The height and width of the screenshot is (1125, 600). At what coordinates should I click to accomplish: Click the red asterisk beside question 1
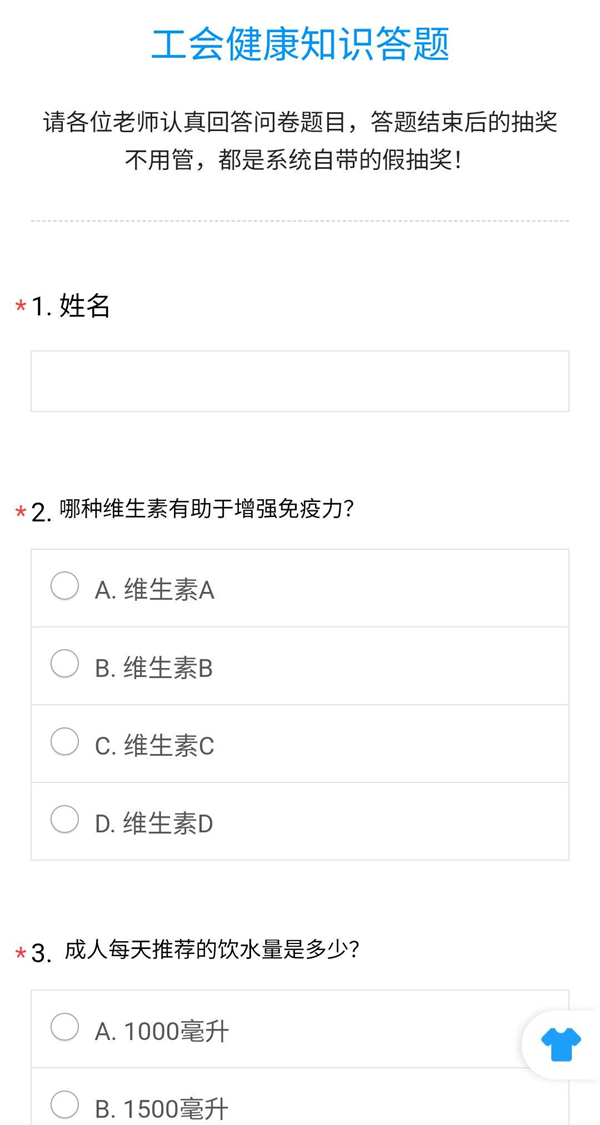click(x=20, y=307)
